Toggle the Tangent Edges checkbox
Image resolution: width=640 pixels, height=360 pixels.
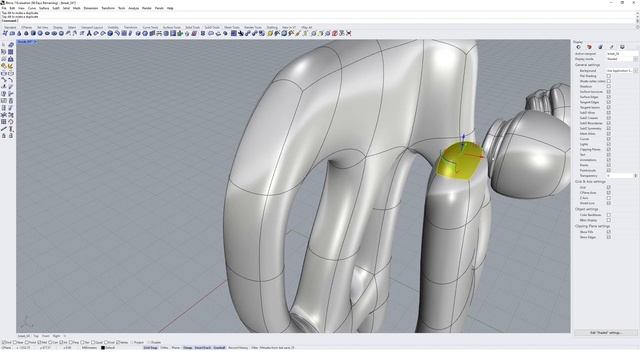[609, 102]
